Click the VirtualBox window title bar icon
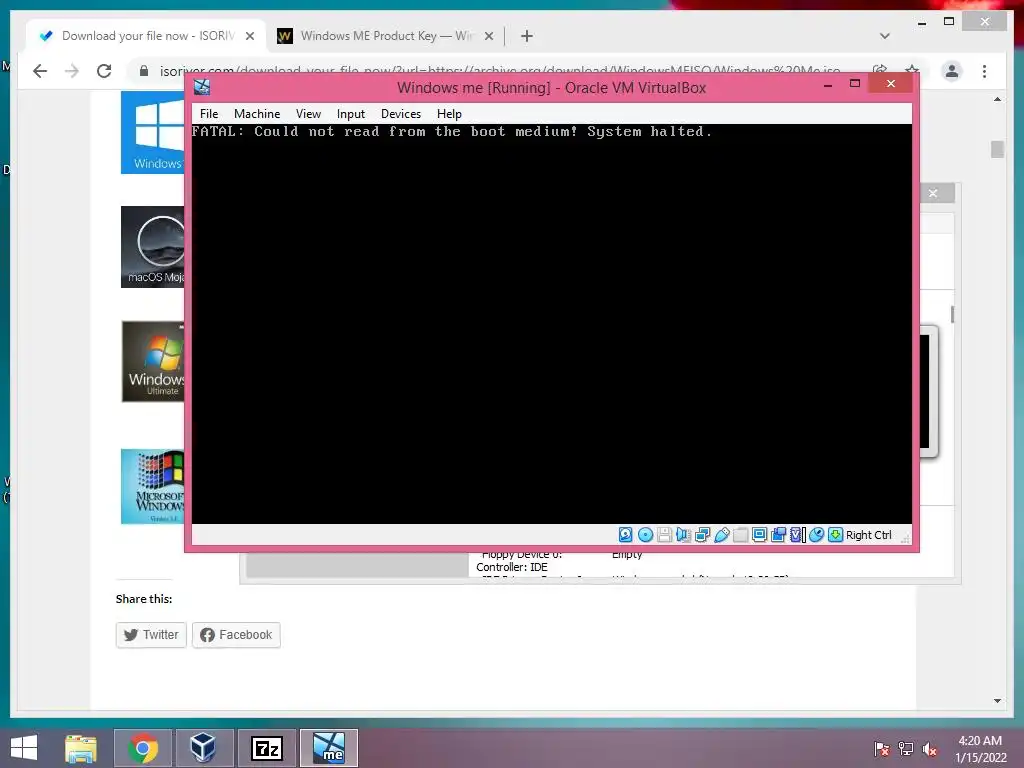Screen dimensions: 1024x768 coord(202,87)
